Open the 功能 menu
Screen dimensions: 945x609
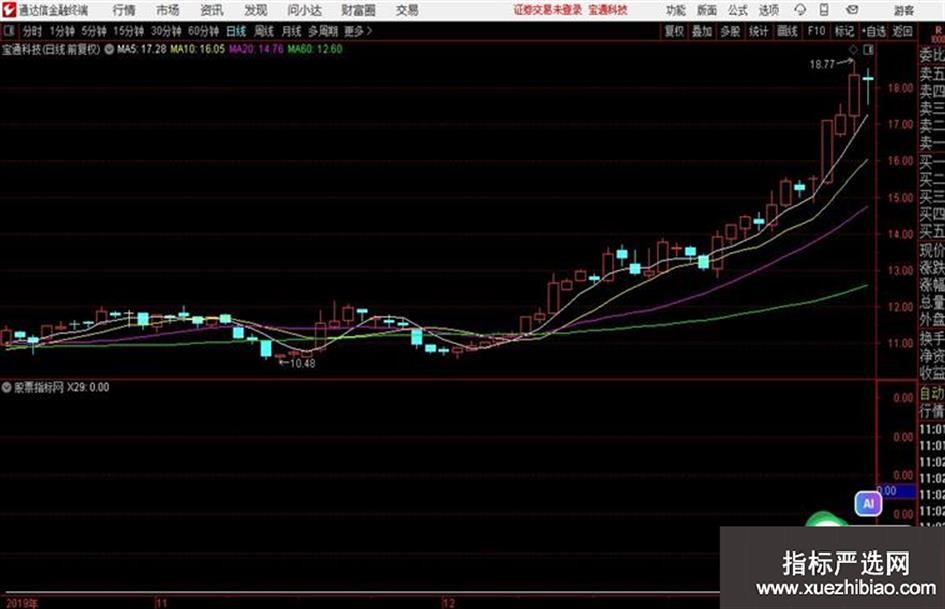pos(676,10)
